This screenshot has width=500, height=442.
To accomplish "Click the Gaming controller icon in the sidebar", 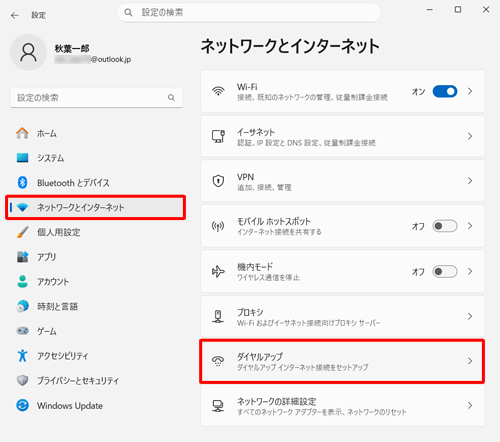I will tap(22, 331).
